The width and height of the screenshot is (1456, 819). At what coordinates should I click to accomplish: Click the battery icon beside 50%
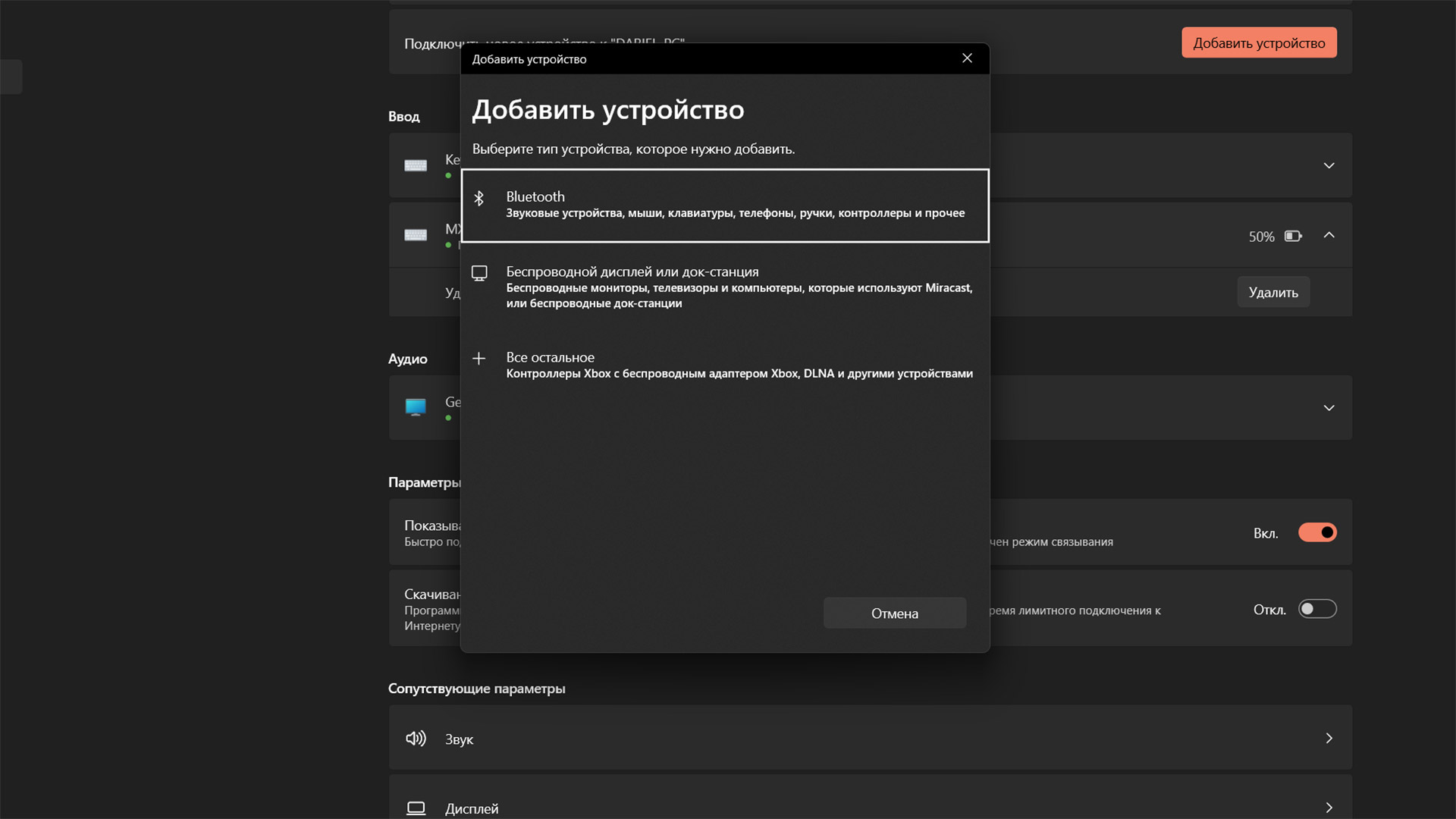pyautogui.click(x=1293, y=237)
